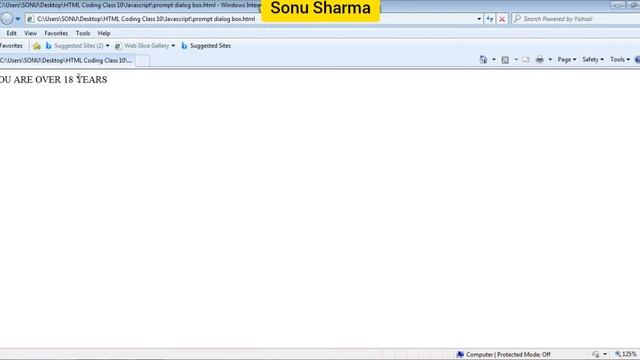Click the status bar zoom level icon
Viewport: 640px width, 360px height.
tap(618, 354)
